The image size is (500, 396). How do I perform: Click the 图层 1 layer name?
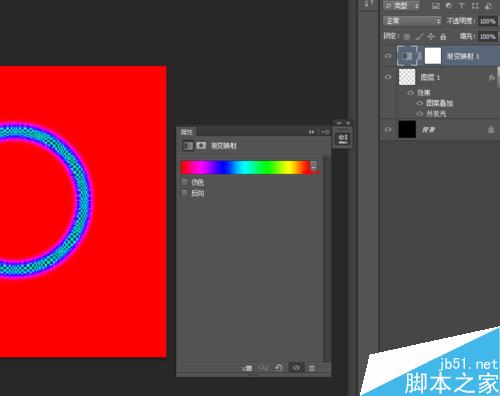pyautogui.click(x=430, y=77)
